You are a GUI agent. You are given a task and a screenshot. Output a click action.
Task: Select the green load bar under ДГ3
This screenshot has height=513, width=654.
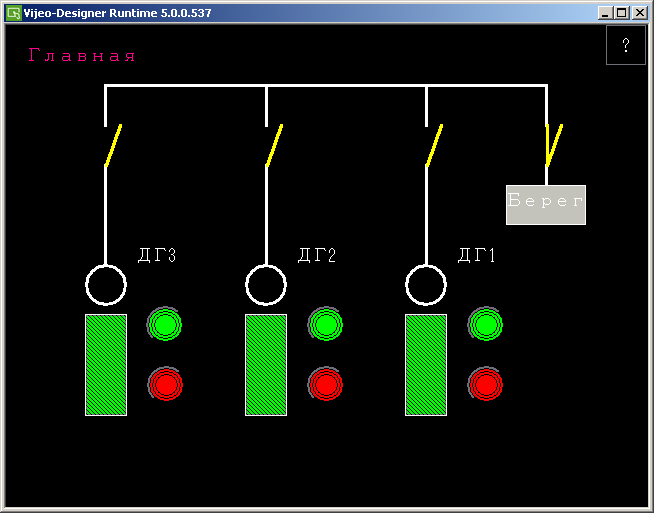pos(106,364)
